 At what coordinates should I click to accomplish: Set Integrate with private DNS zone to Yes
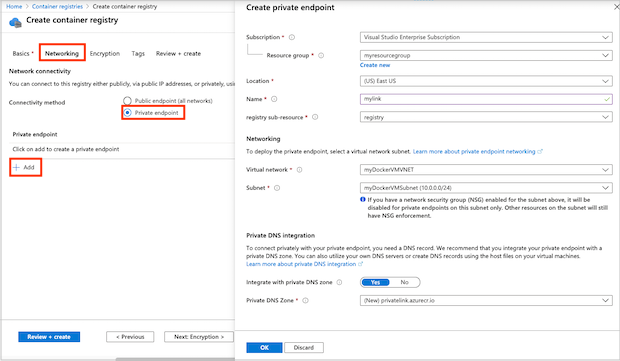point(375,282)
